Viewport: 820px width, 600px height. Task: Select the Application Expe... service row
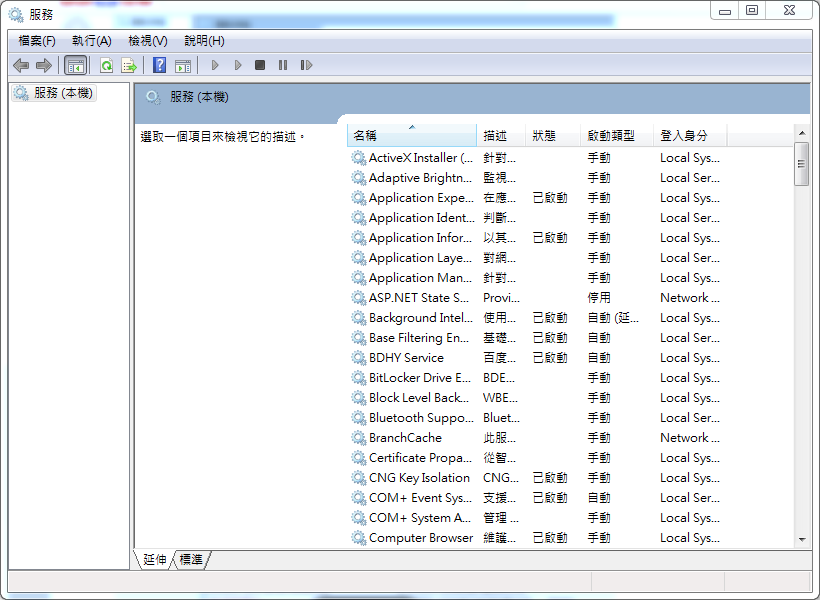[x=537, y=198]
